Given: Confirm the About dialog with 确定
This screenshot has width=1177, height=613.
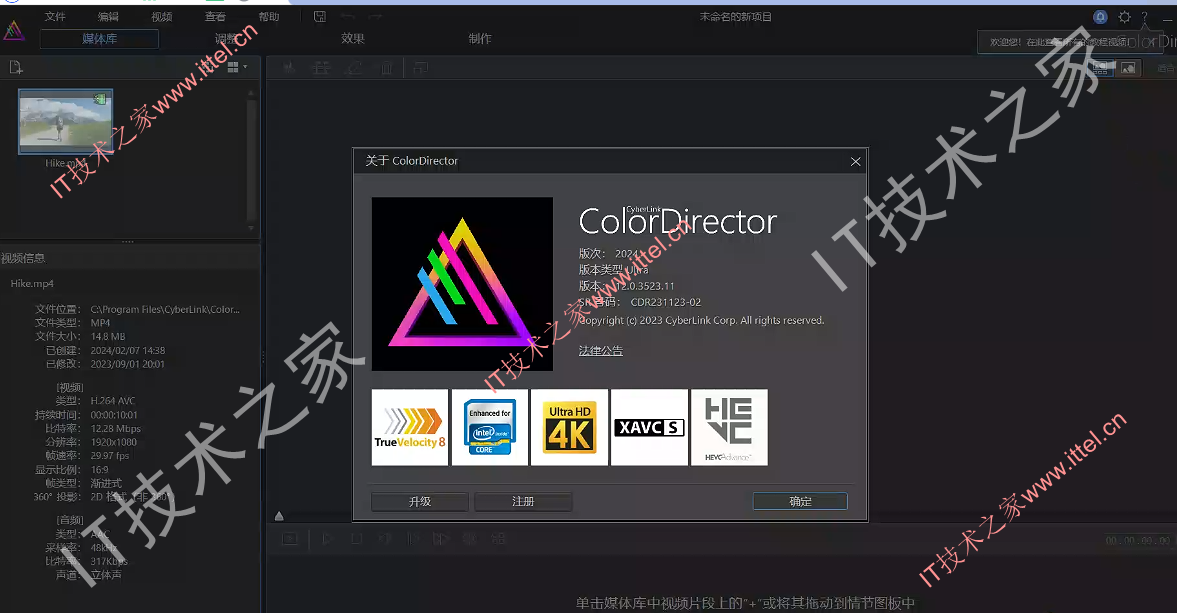Looking at the screenshot, I should pyautogui.click(x=800, y=501).
